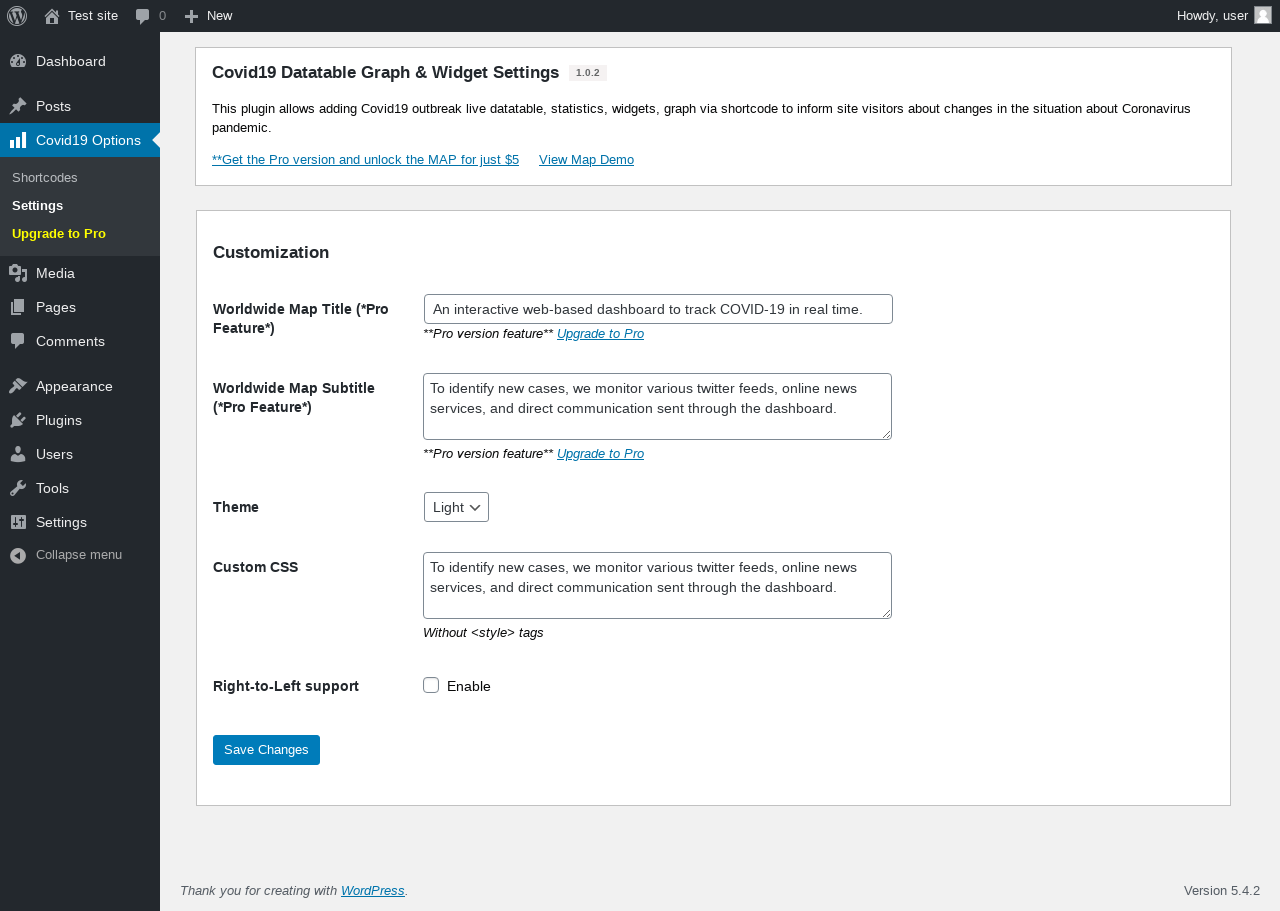Click the WordPress logo icon
This screenshot has width=1280, height=911.
(x=17, y=16)
